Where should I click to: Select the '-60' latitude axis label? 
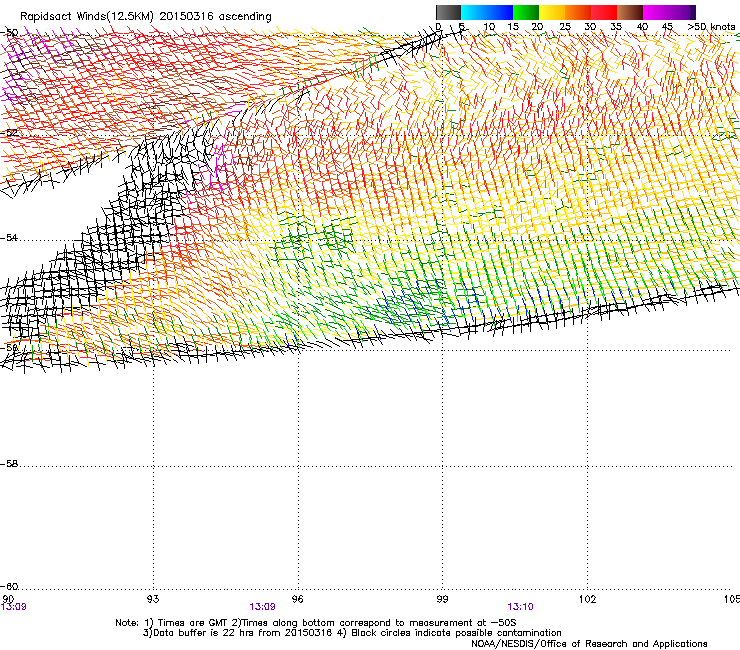click(9, 586)
